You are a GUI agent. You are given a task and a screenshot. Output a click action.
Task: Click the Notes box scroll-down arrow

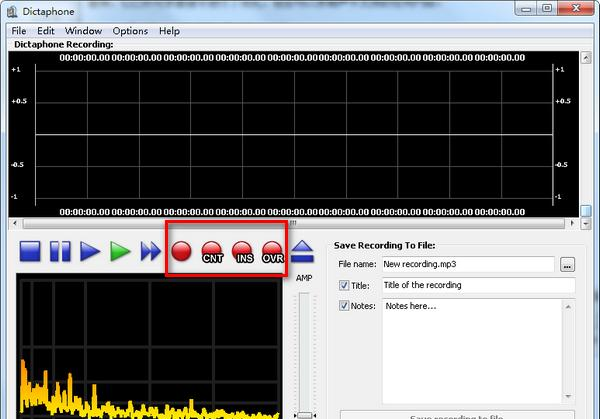click(x=568, y=396)
